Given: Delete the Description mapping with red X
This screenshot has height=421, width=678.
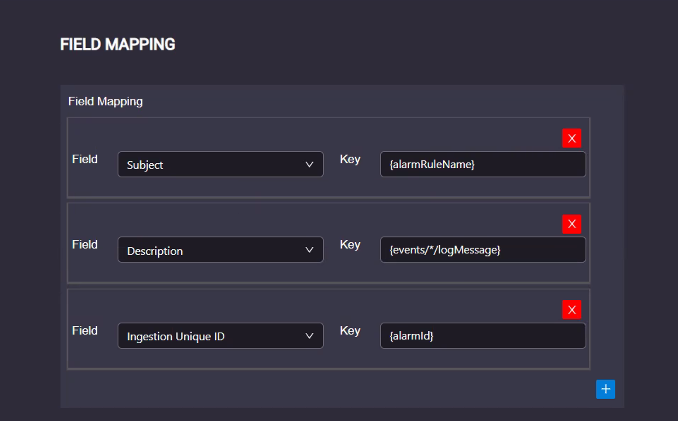Looking at the screenshot, I should tap(571, 224).
